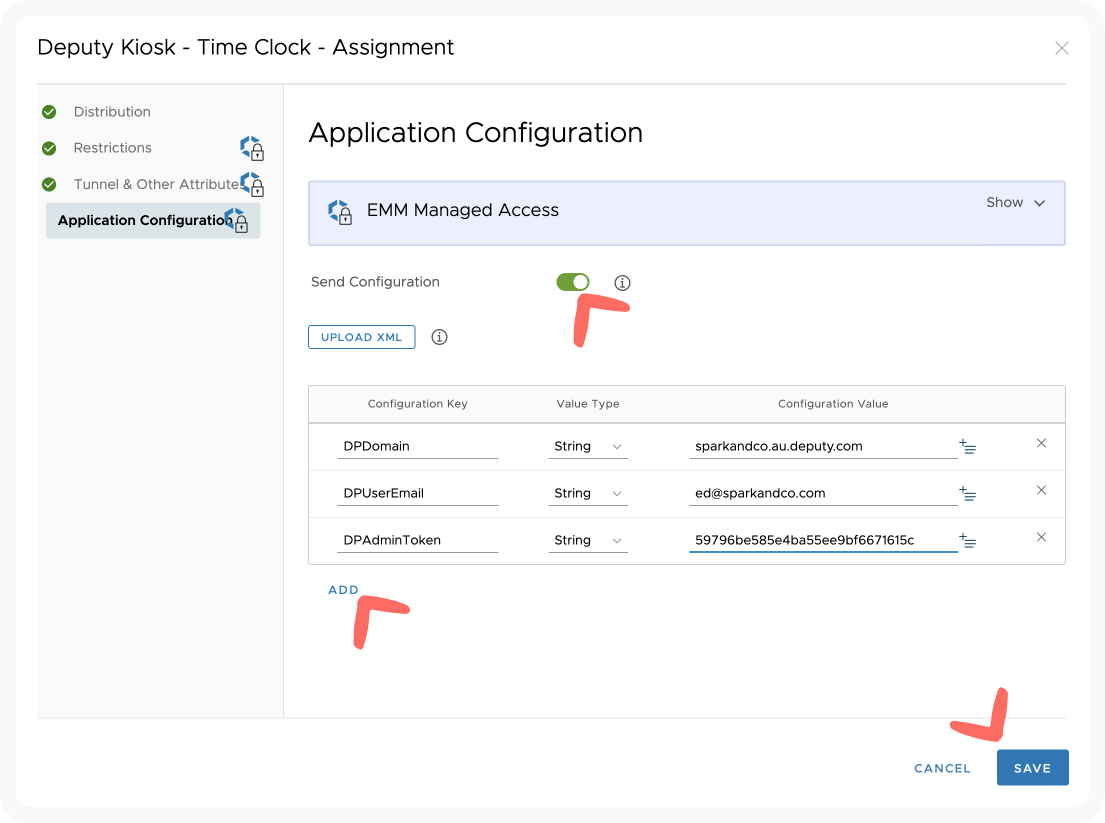Click the Restrictions EMM lock icon
This screenshot has width=1105, height=823.
[252, 148]
